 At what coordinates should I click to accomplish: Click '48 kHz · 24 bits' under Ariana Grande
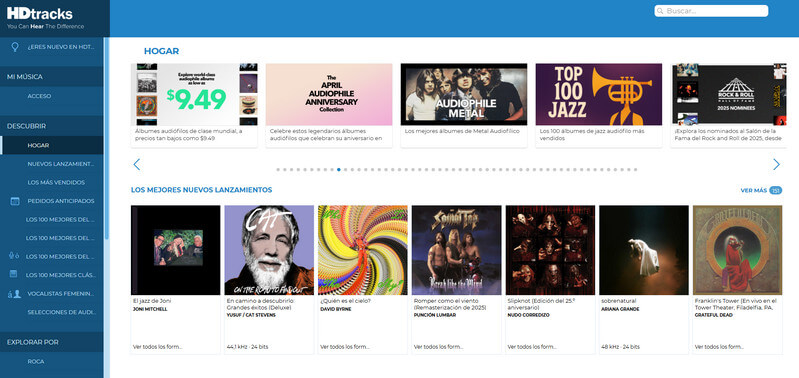pyautogui.click(x=620, y=347)
